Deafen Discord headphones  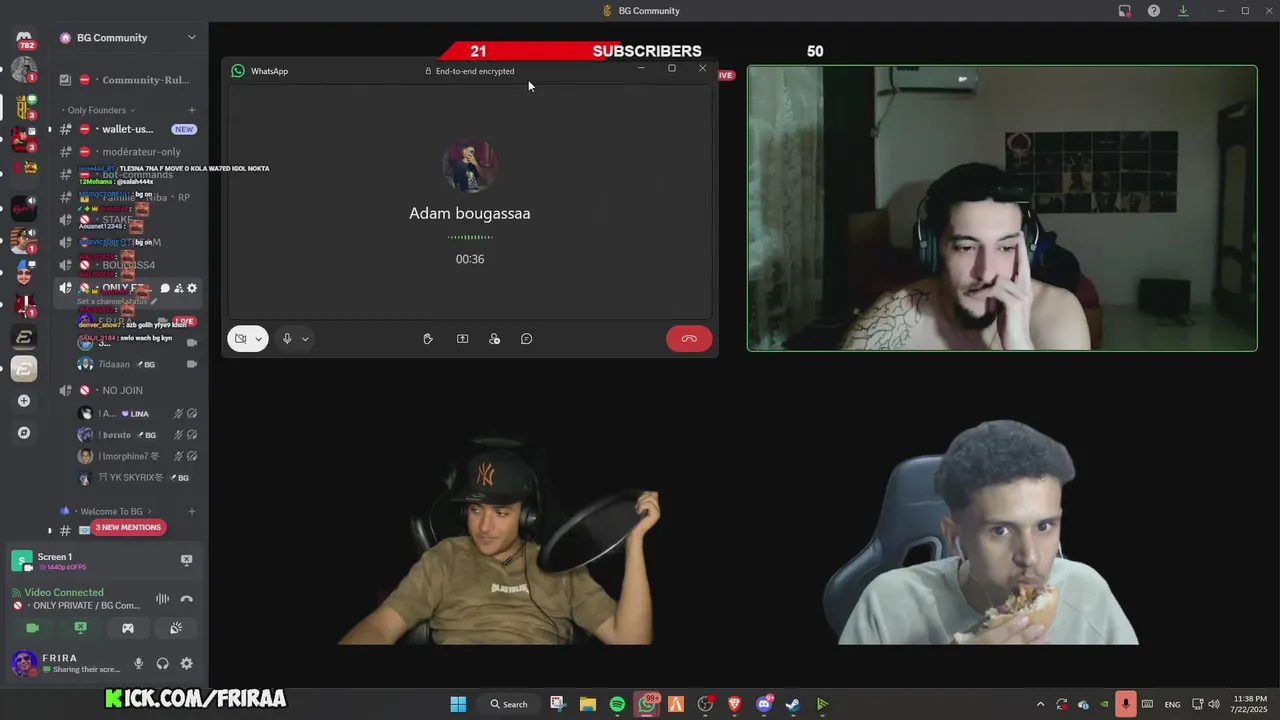(163, 663)
